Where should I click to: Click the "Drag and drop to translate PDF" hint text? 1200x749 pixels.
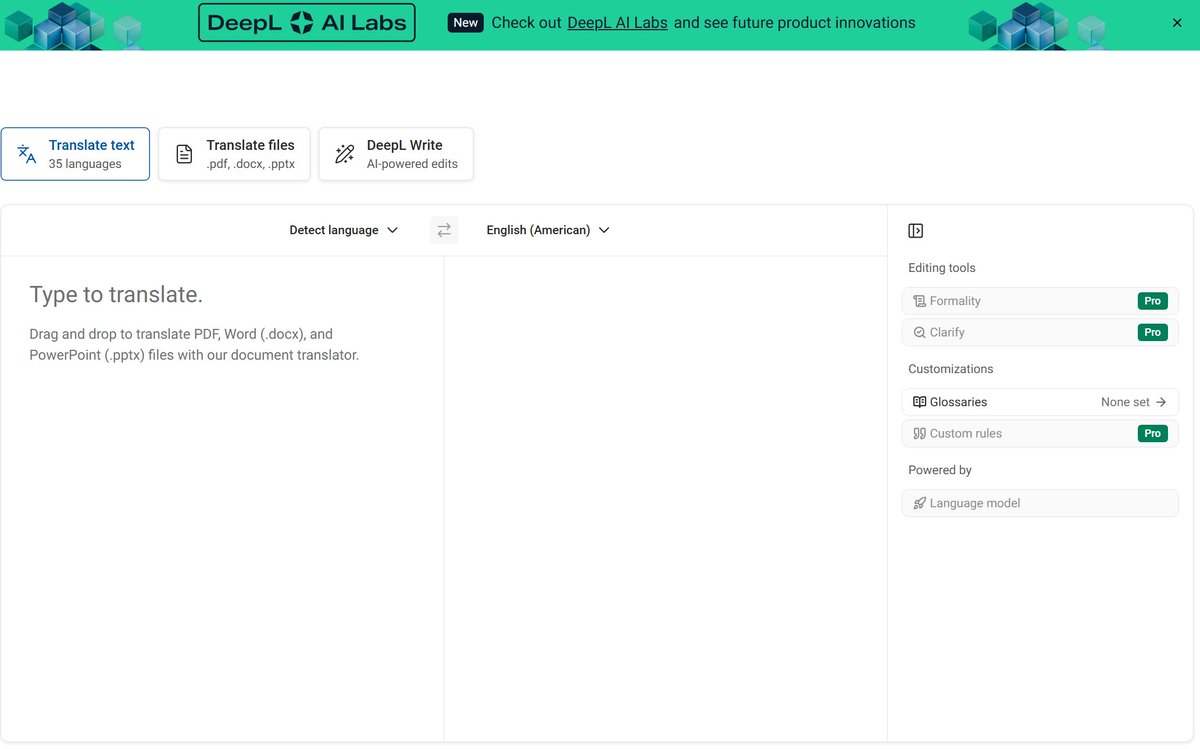194,344
